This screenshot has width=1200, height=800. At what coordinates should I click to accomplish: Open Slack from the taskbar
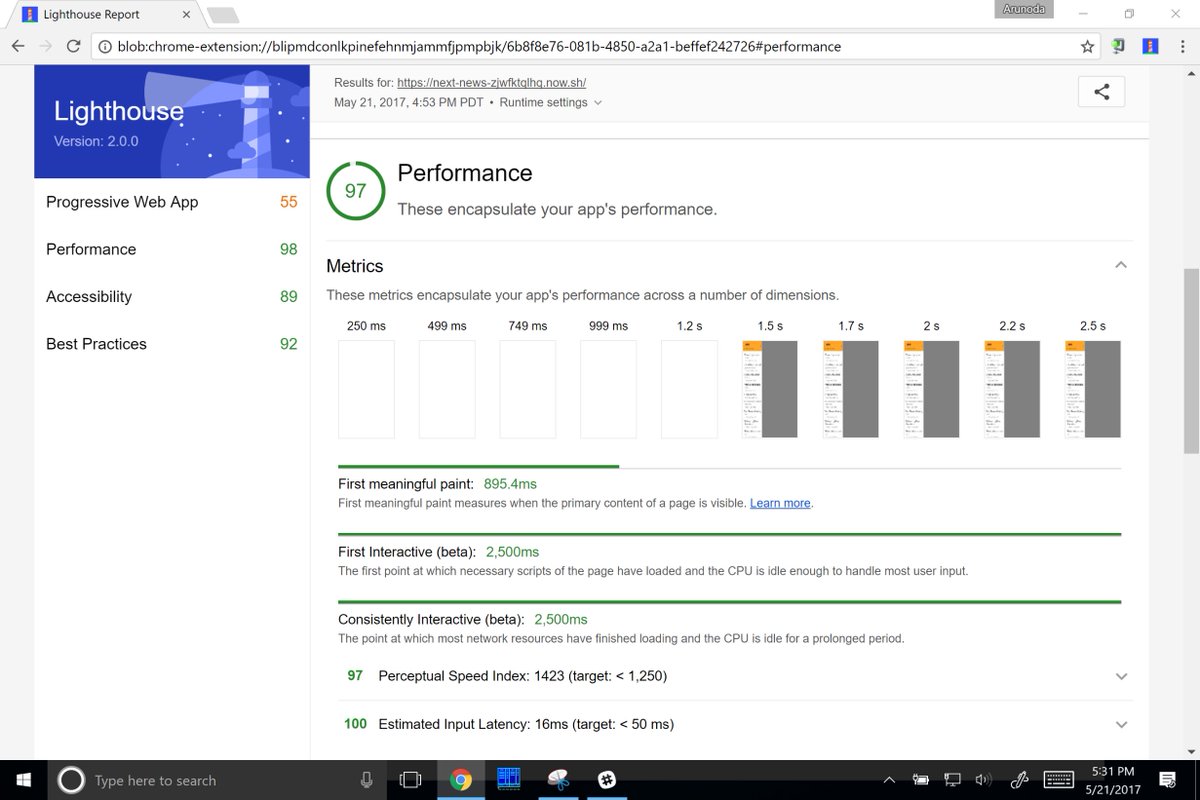point(606,780)
